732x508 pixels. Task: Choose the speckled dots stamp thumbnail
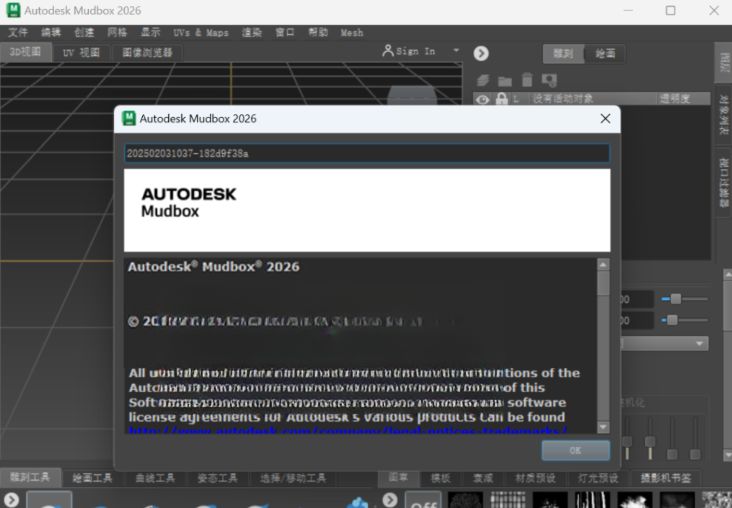[465, 500]
